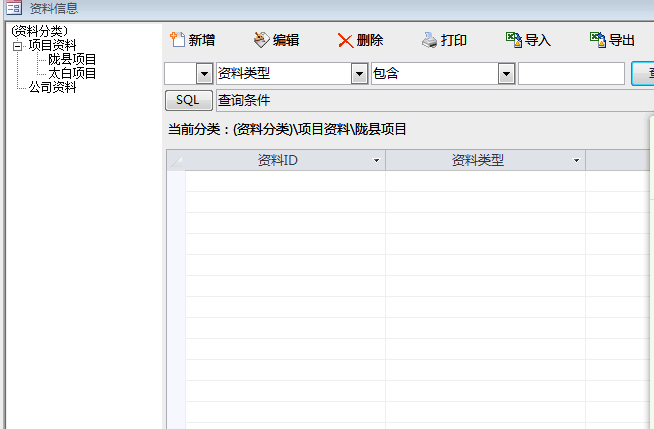Open 资料类型 column header filter arrow
Viewport: 654px width, 429px height.
[576, 161]
